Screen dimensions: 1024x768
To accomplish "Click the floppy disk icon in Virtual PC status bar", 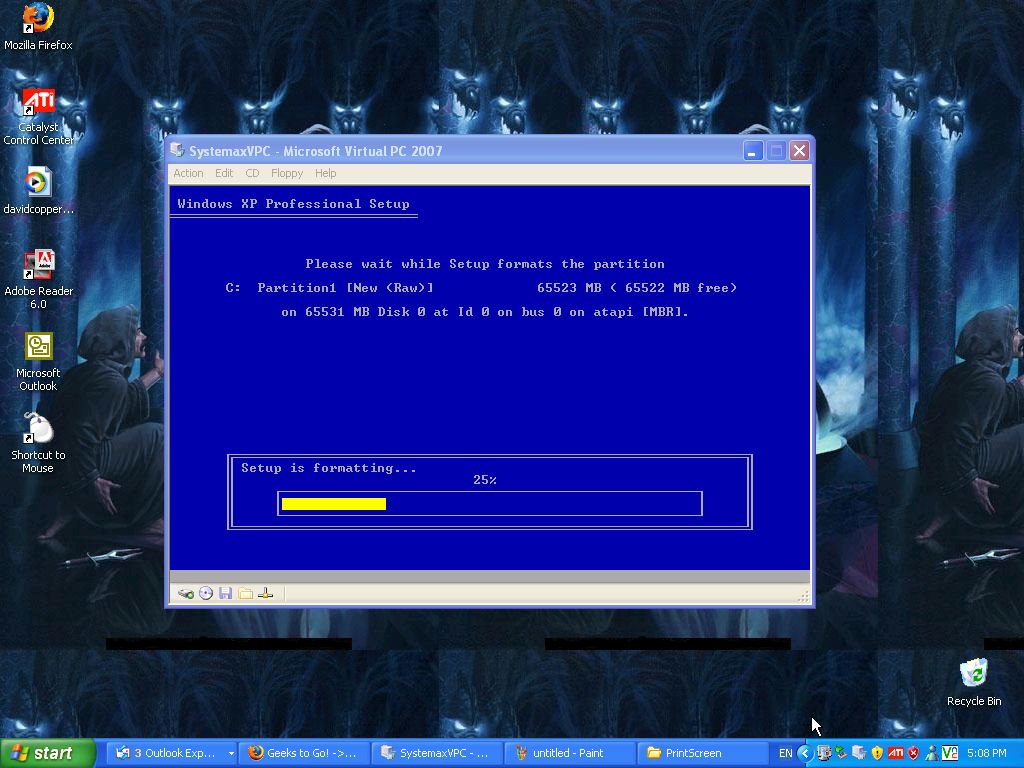I will coord(225,593).
